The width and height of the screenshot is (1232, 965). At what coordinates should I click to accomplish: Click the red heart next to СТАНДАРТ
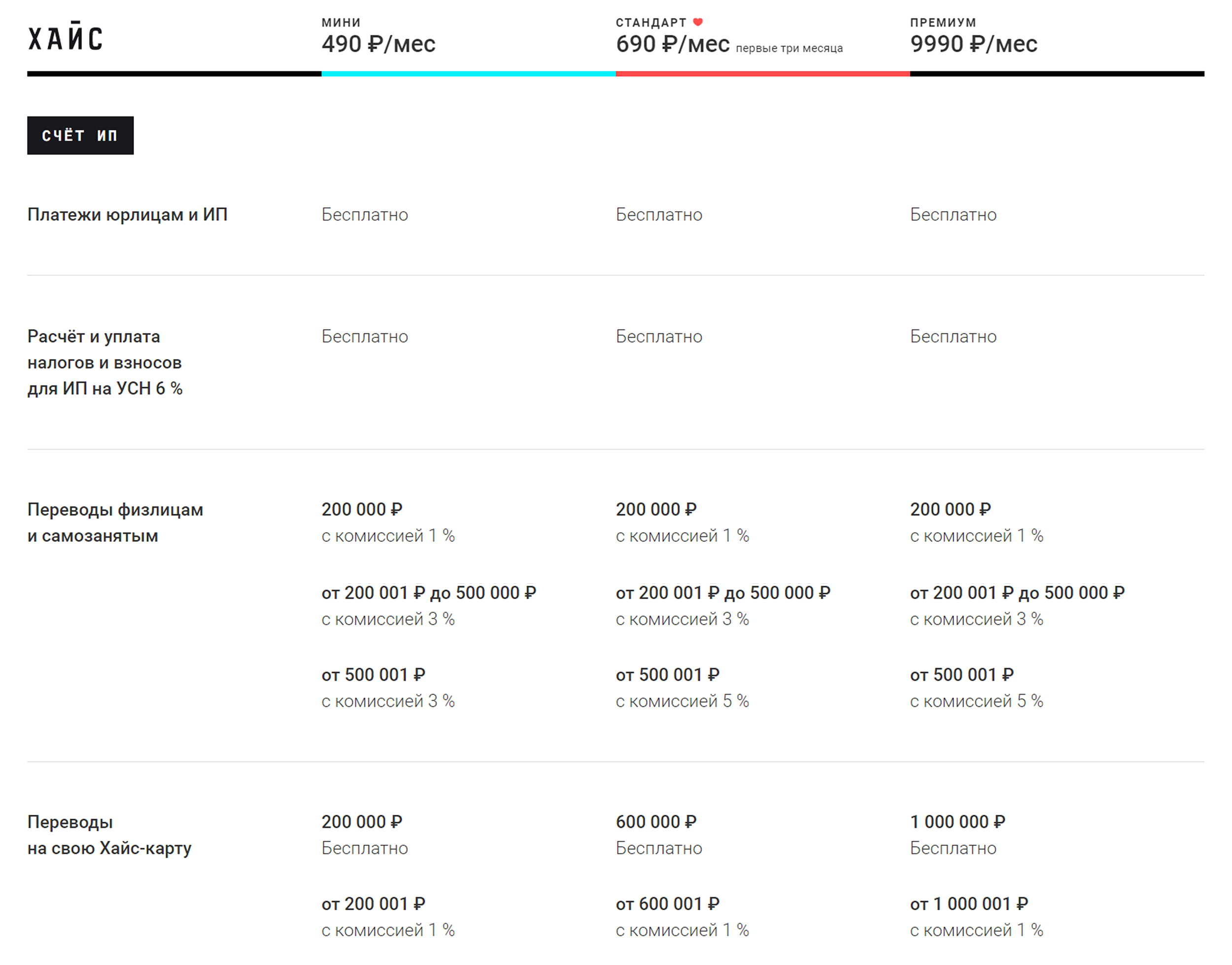point(698,22)
